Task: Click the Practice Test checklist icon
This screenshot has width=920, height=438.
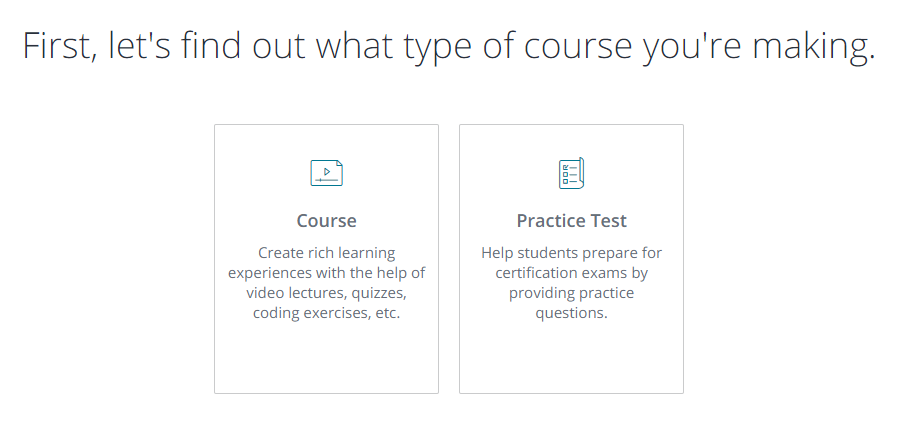Action: [x=571, y=173]
